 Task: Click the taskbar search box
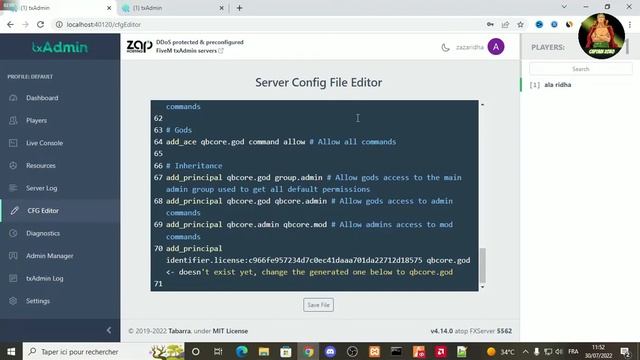[103, 351]
